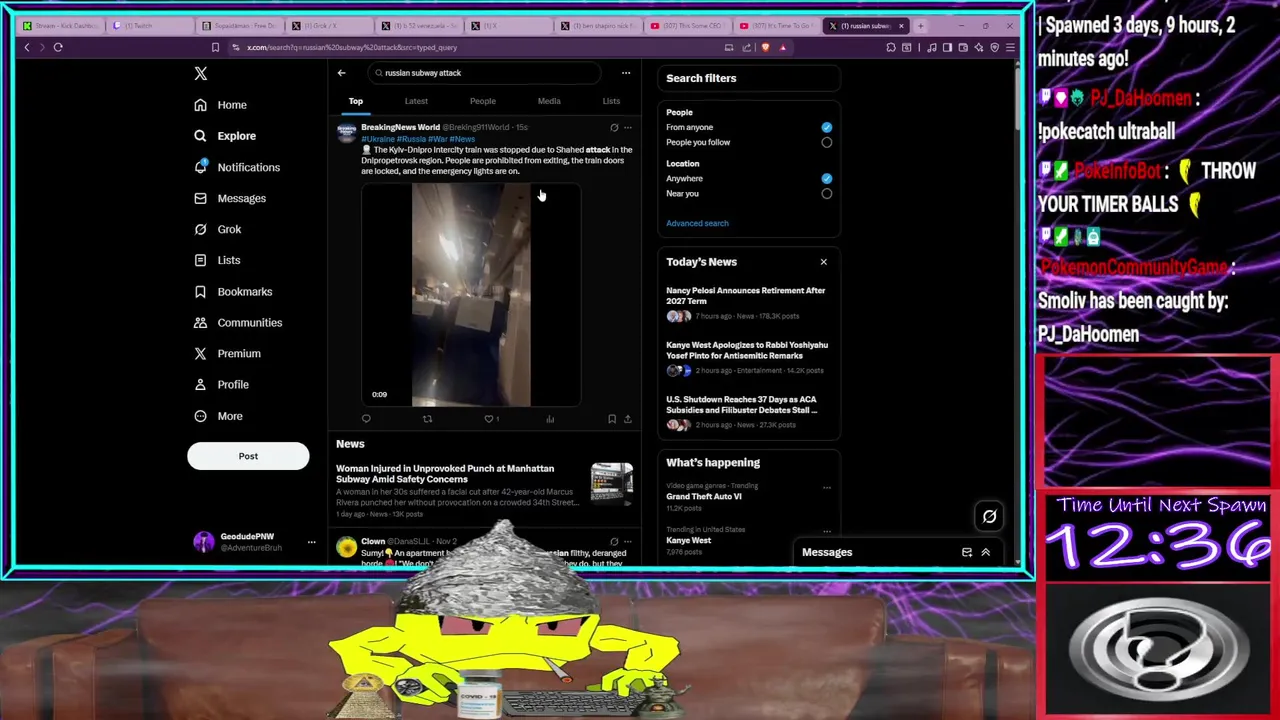Screen dimensions: 1280x720
Task: Open U.S. Shutdown 37 Days story
Action: (742, 405)
